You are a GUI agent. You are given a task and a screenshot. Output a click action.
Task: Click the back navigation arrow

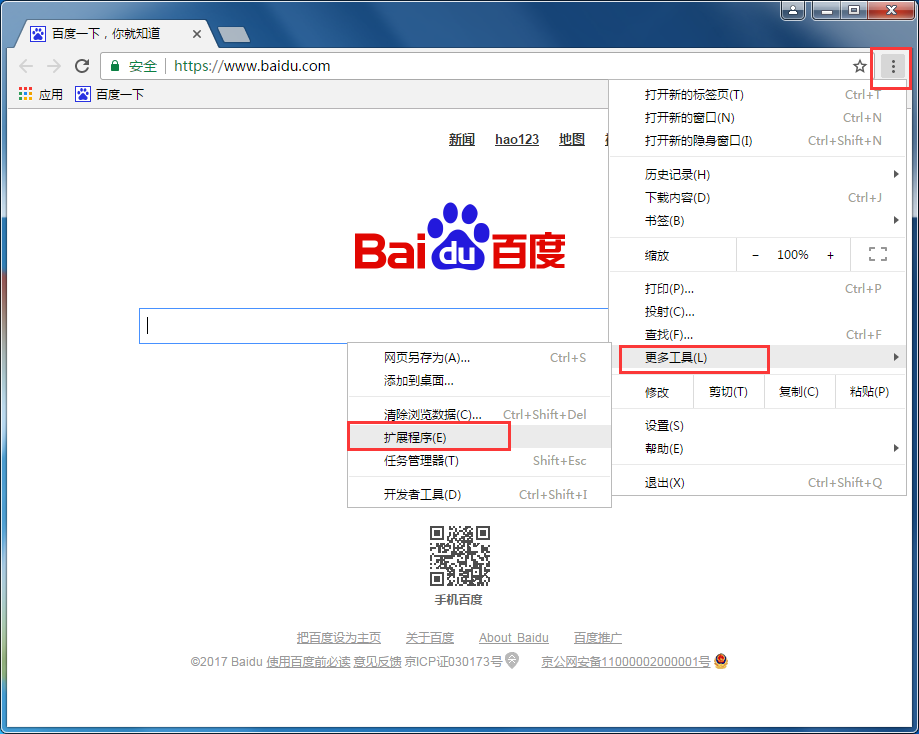(26, 66)
